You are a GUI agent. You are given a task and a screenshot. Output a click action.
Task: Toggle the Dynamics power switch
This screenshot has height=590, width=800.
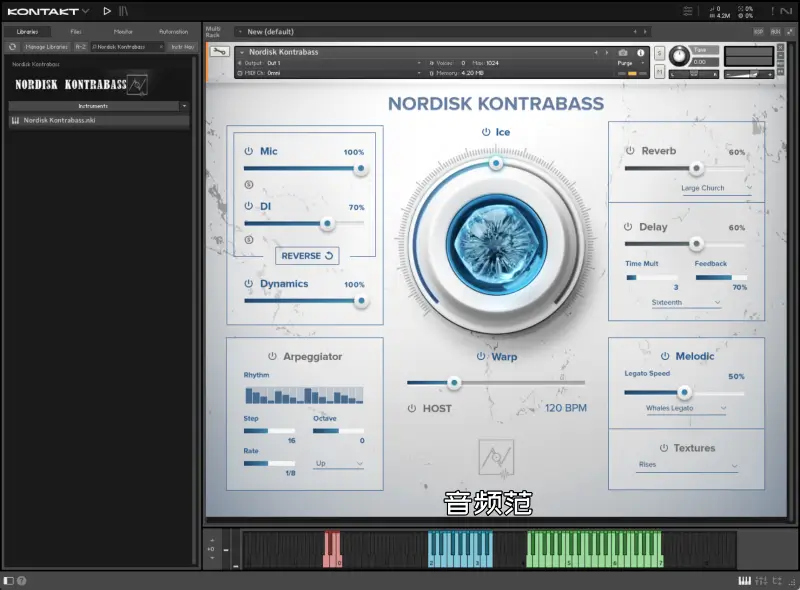pyautogui.click(x=248, y=283)
